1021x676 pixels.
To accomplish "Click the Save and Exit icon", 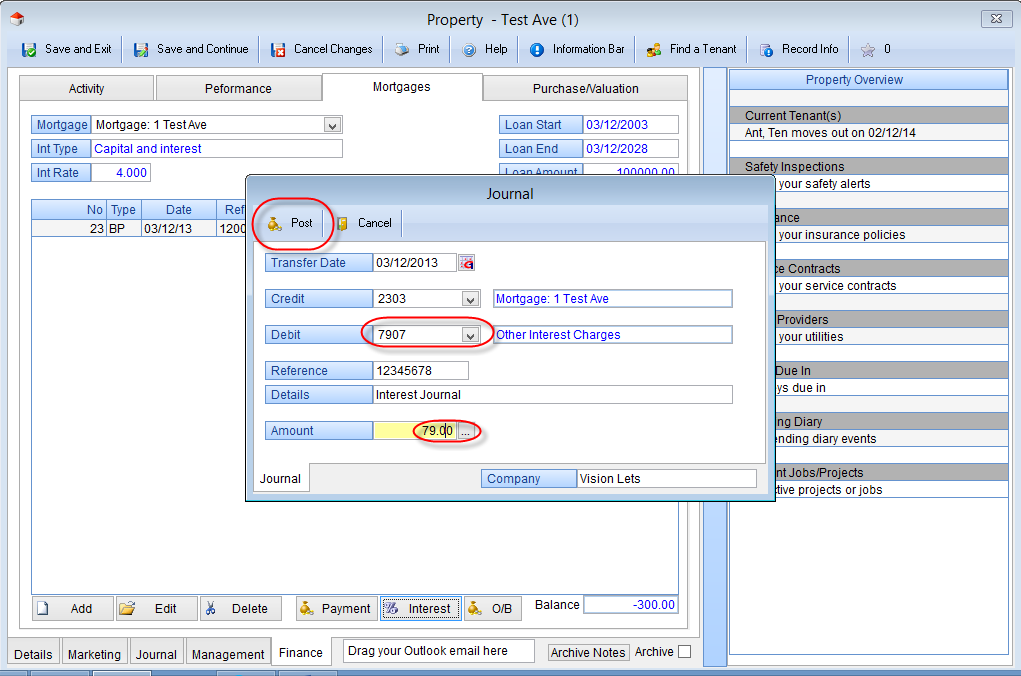I will [29, 49].
